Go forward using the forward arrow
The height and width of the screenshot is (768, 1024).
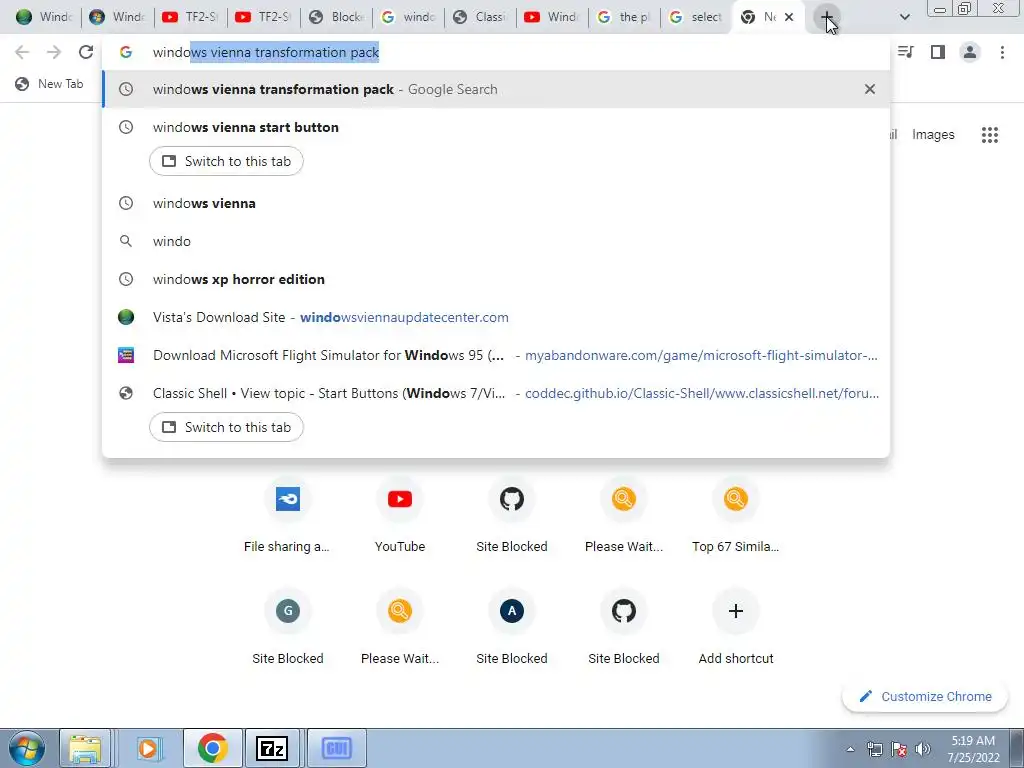pyautogui.click(x=54, y=52)
